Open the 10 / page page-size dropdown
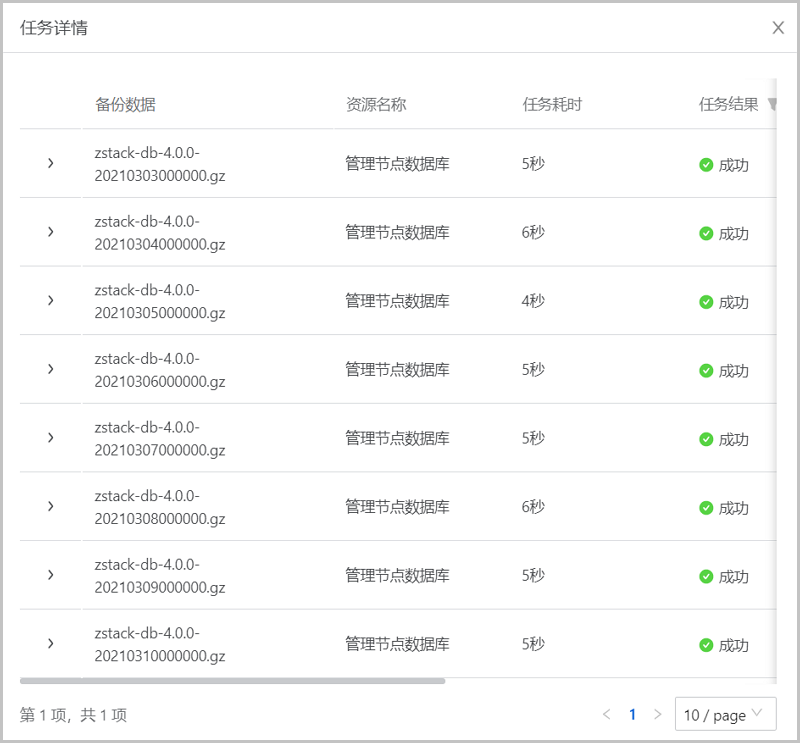 point(726,715)
